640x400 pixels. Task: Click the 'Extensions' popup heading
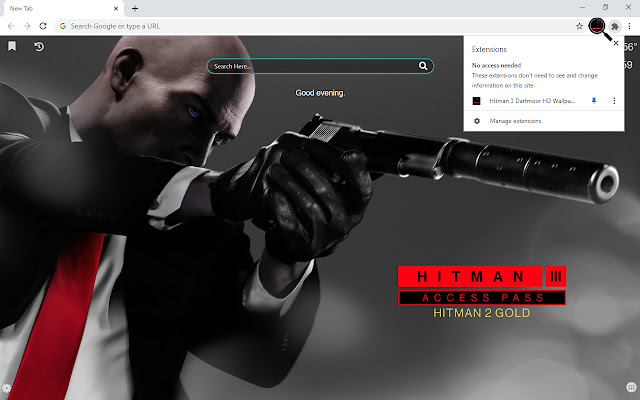[x=489, y=49]
